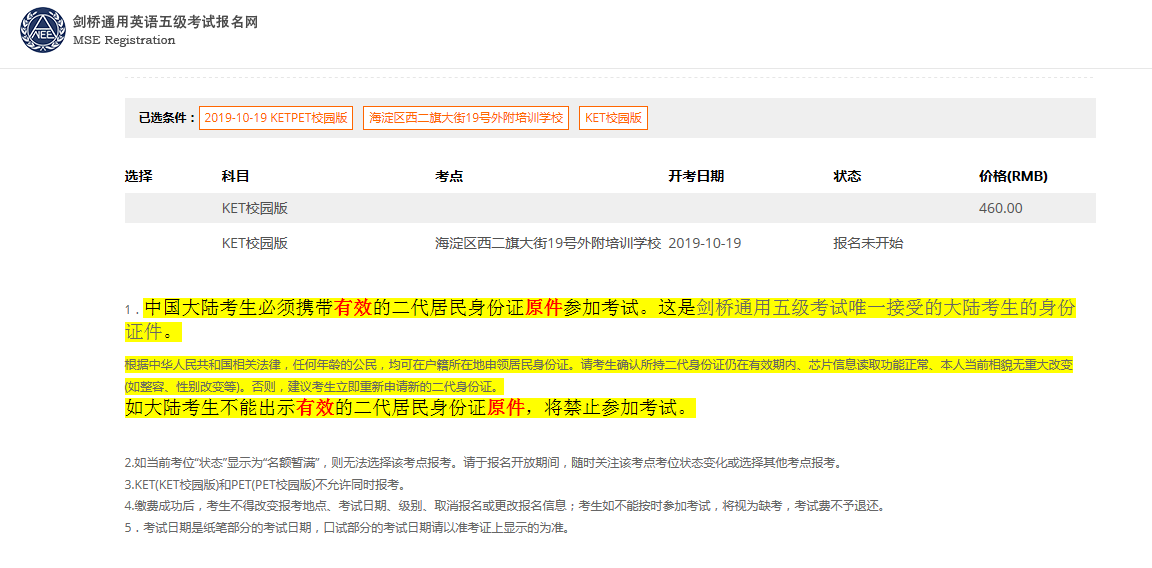Click the 报名未开始 status cell

(868, 243)
